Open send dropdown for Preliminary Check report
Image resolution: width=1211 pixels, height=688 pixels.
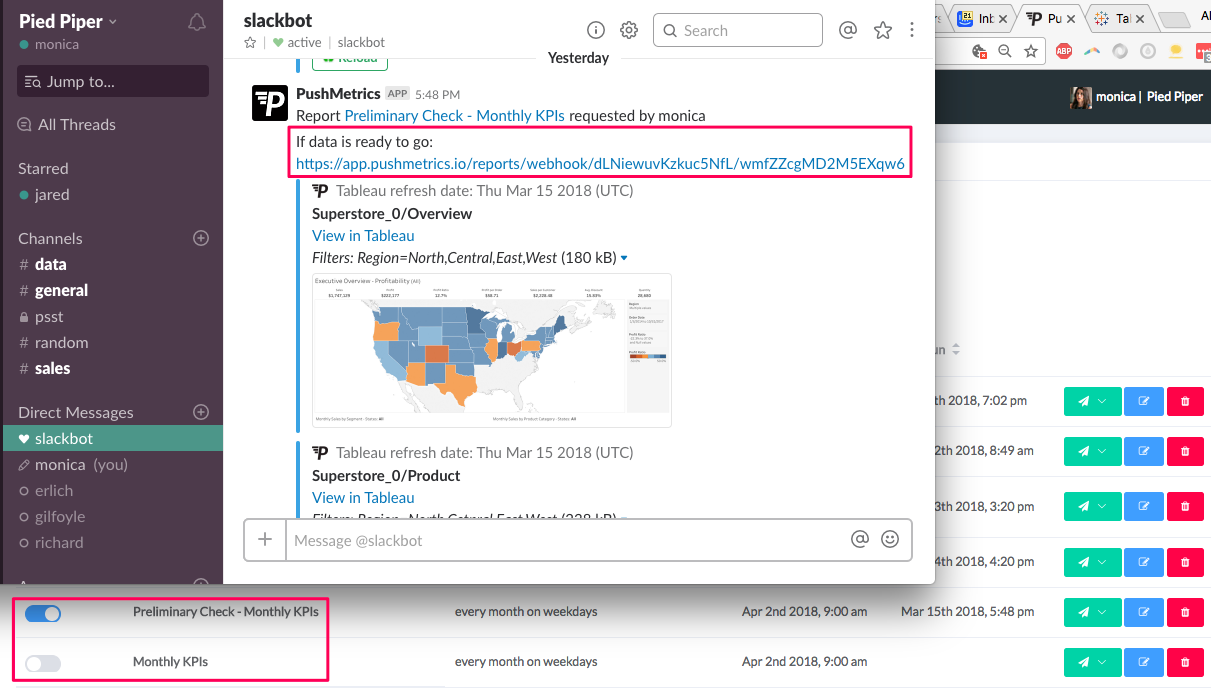click(x=1093, y=612)
